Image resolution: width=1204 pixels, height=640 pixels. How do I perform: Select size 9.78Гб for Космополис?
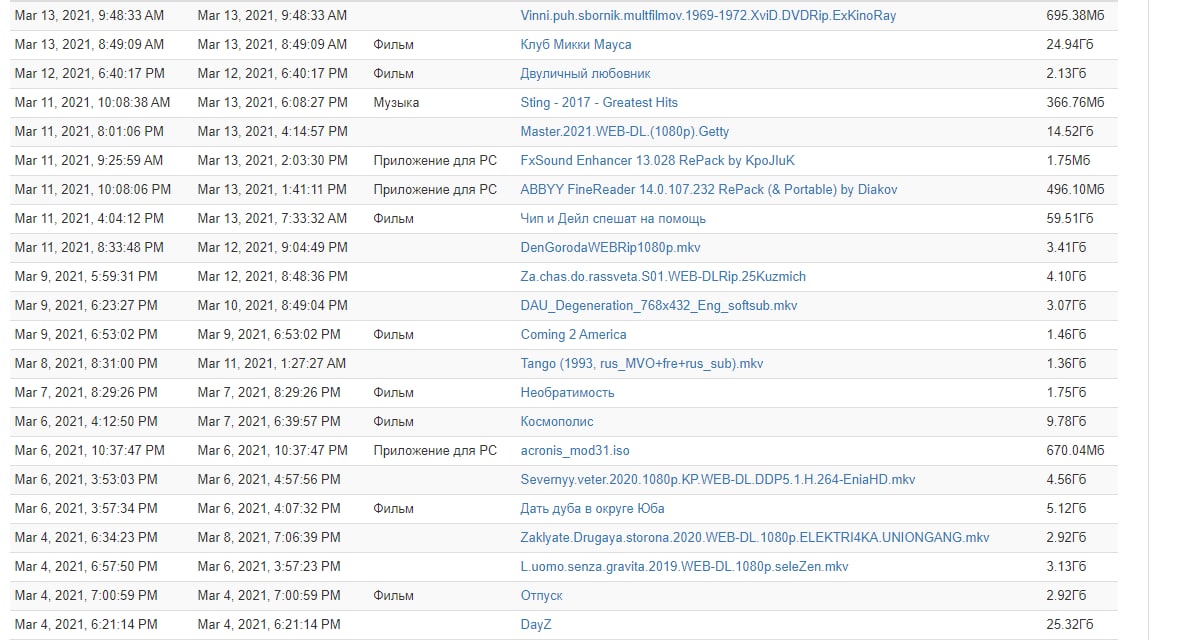click(1066, 422)
